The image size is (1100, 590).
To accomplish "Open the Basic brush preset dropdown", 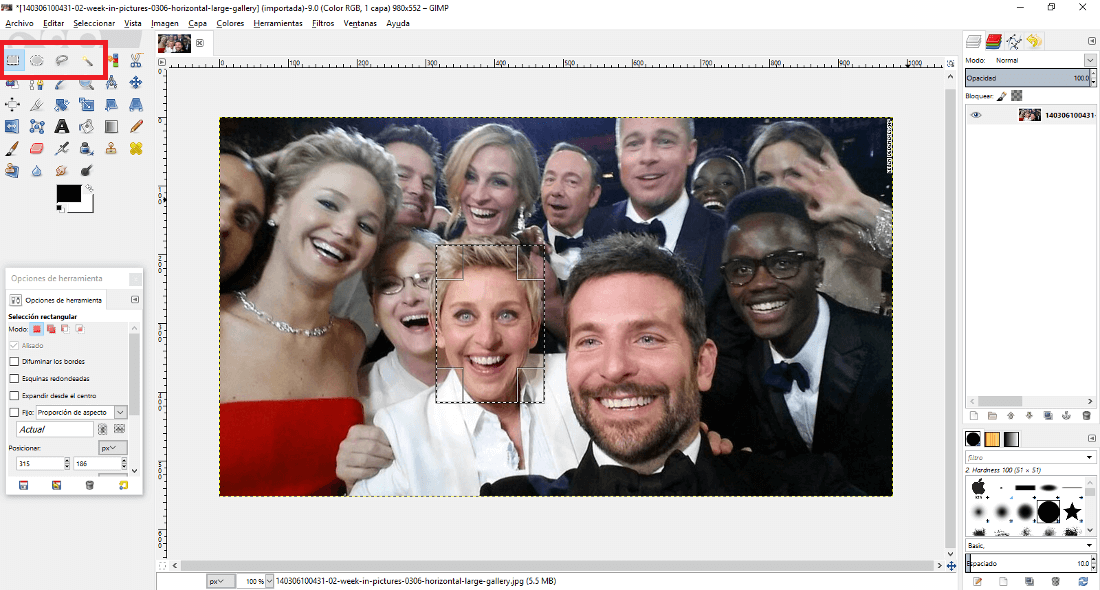I will click(1089, 545).
